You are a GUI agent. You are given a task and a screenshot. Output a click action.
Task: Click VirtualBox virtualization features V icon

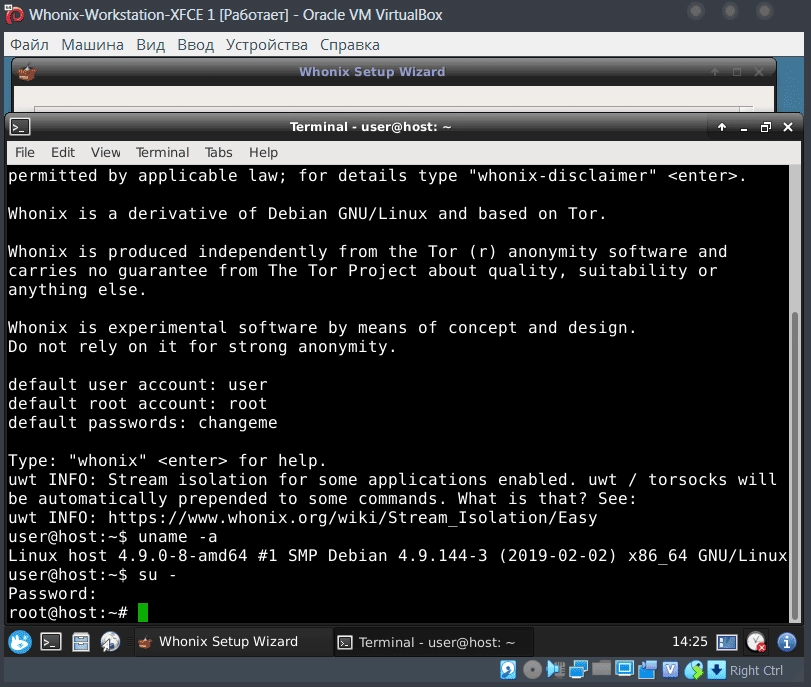click(x=670, y=670)
